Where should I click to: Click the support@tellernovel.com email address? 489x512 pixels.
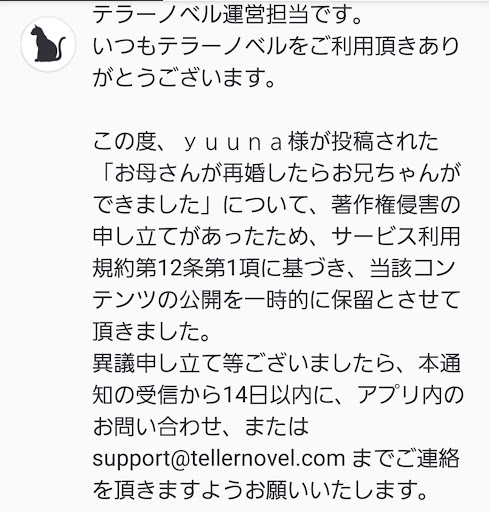pyautogui.click(x=219, y=458)
